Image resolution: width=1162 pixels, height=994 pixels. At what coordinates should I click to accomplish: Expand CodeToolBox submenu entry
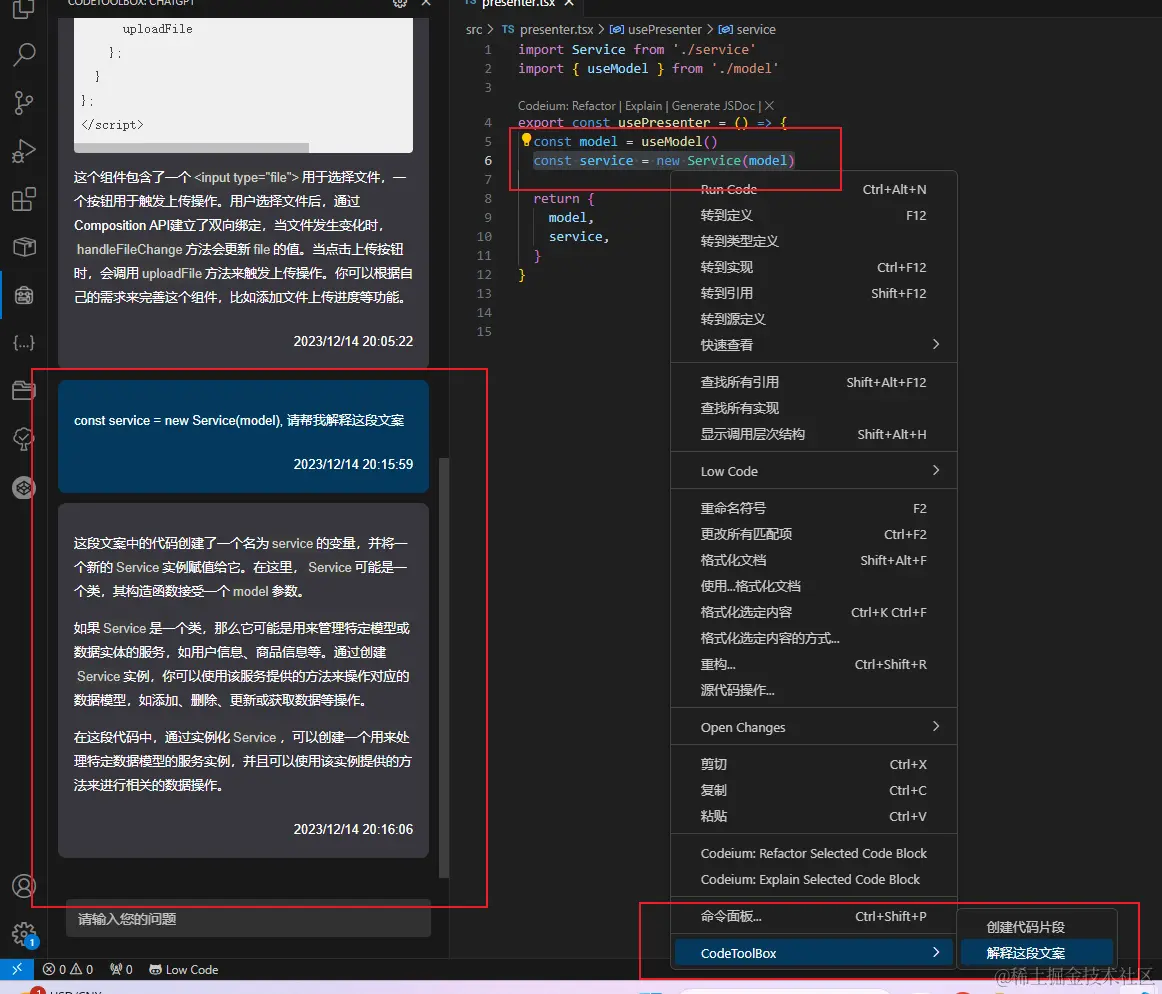tap(814, 952)
